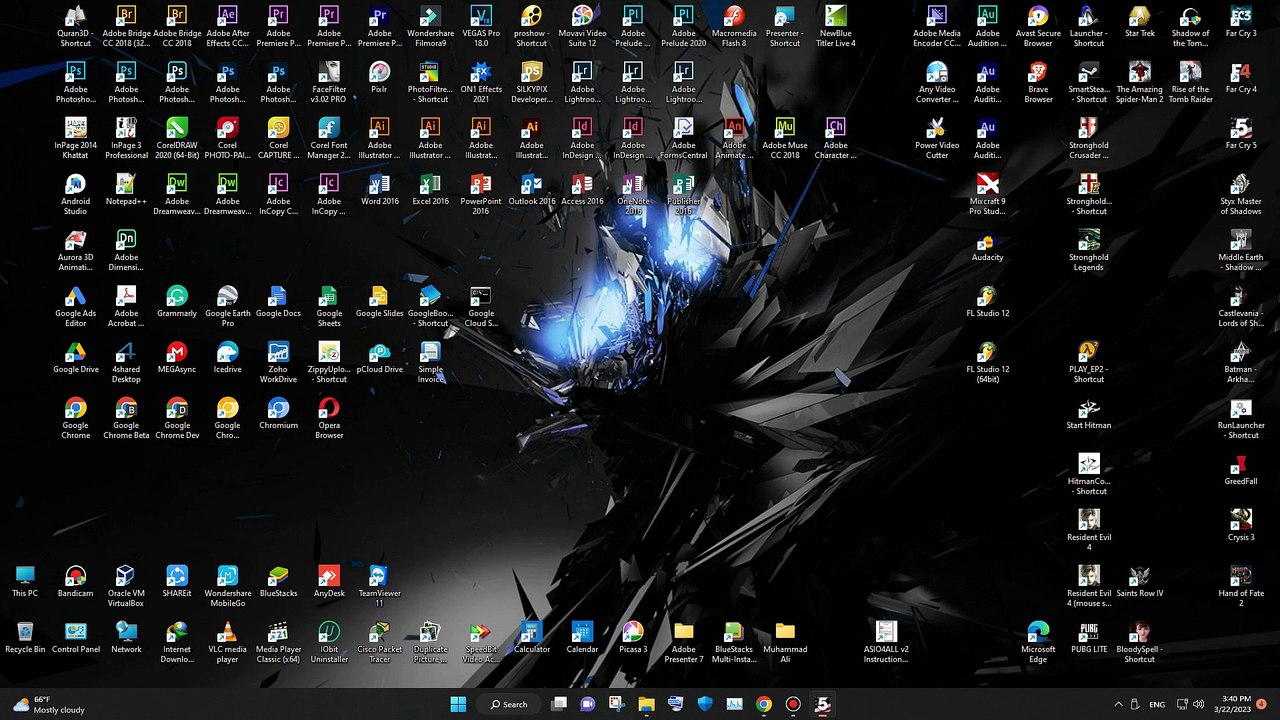This screenshot has height=720, width=1280.
Task: Select the Control Panel desktop icon
Action: 76,637
